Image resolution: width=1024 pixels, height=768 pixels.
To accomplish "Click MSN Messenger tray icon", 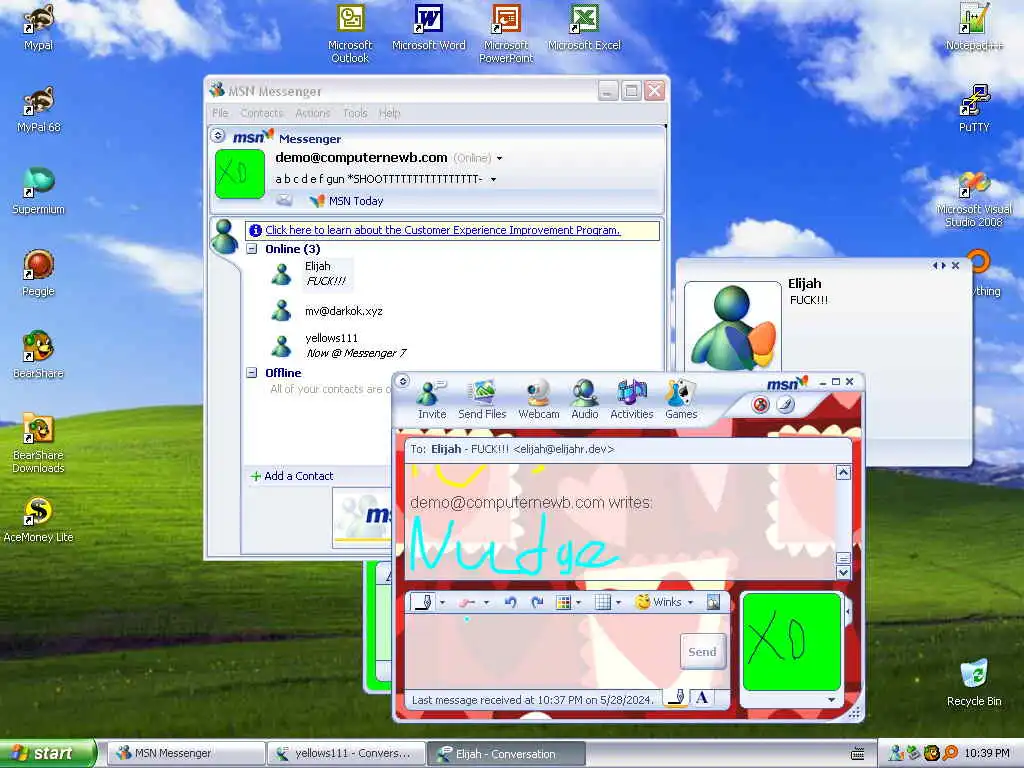I will click(x=897, y=753).
